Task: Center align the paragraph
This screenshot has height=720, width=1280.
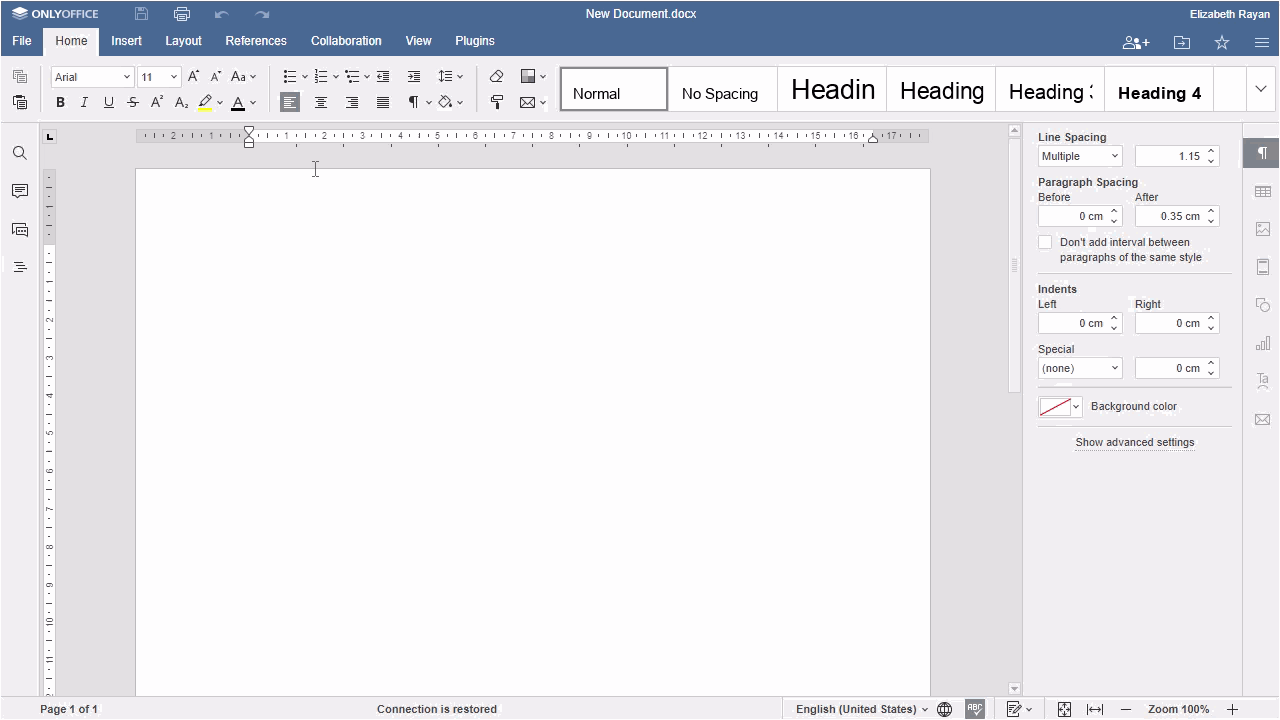Action: tap(321, 102)
